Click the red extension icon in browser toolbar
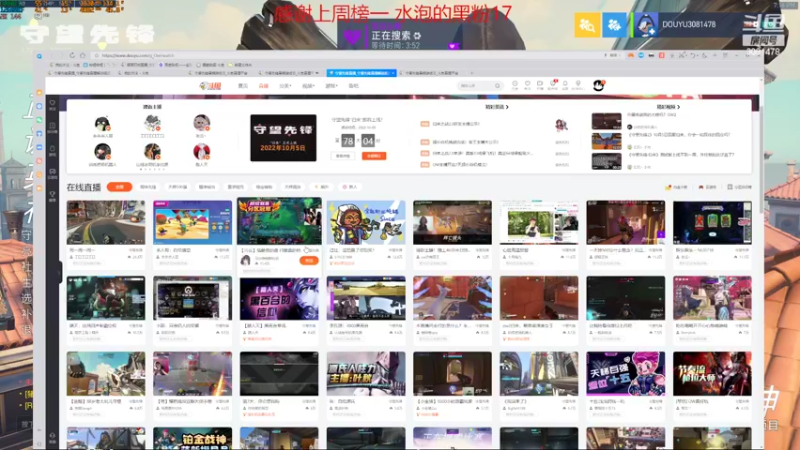This screenshot has height=450, width=800. tap(662, 55)
